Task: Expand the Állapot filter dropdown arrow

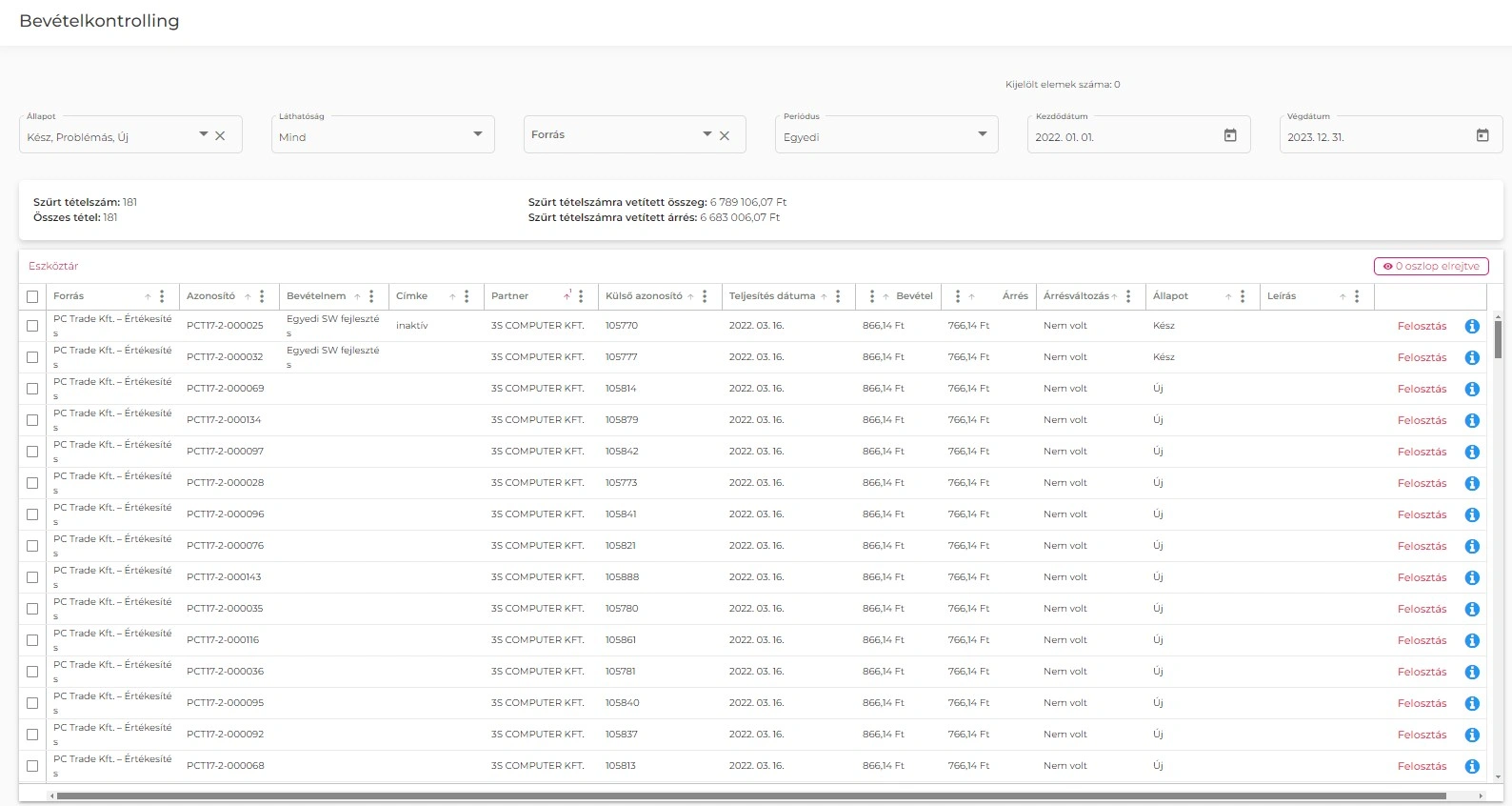Action: [203, 134]
